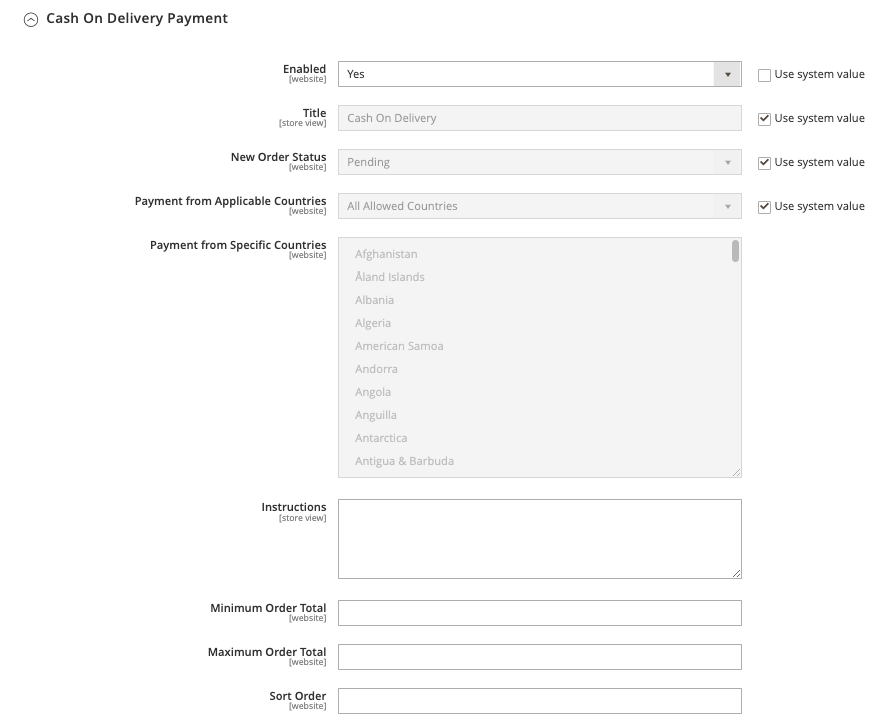Click into the Instructions text area

[539, 539]
